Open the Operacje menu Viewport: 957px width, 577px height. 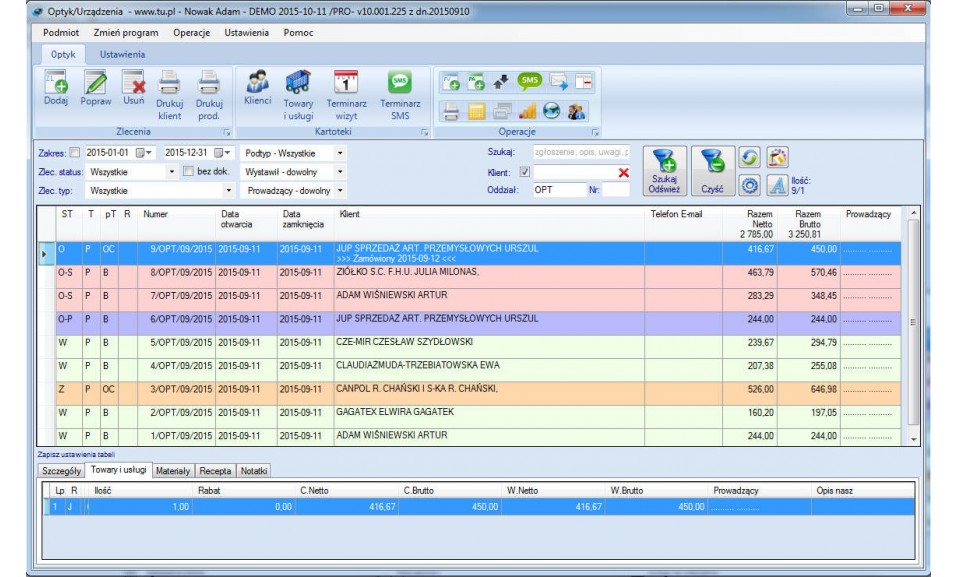click(191, 32)
